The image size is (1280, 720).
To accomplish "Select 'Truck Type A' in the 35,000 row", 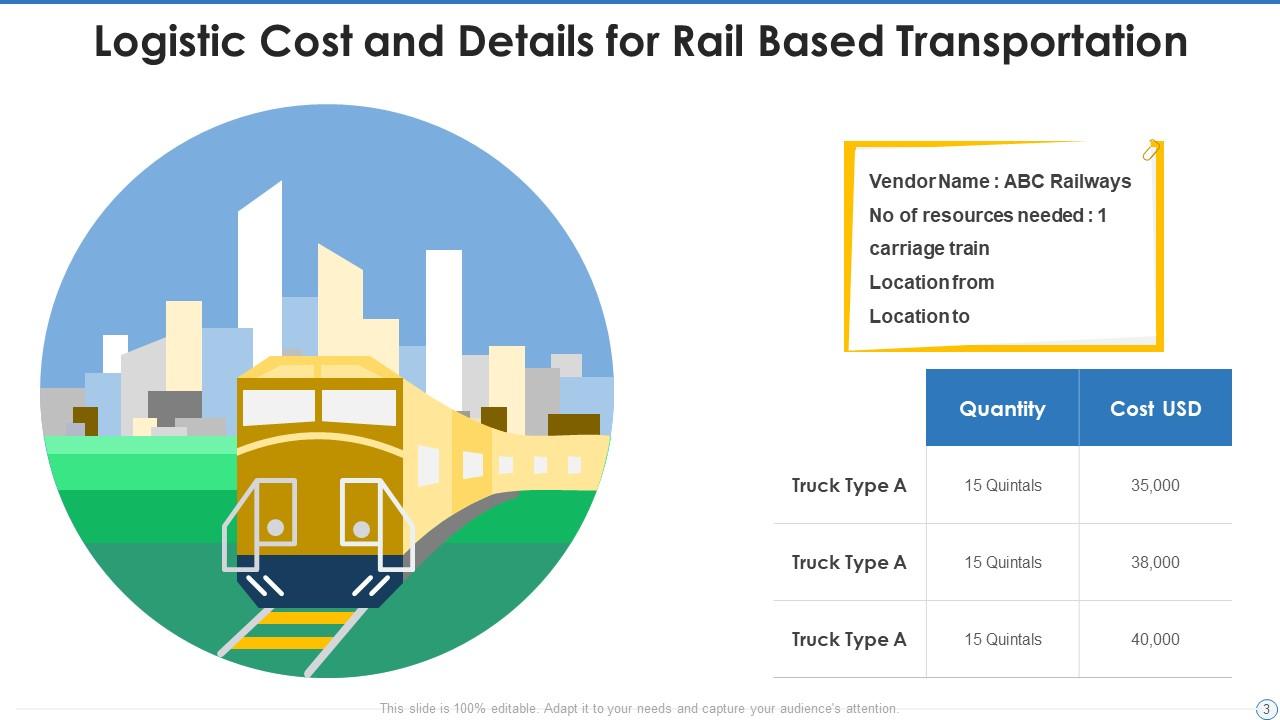I will [849, 486].
